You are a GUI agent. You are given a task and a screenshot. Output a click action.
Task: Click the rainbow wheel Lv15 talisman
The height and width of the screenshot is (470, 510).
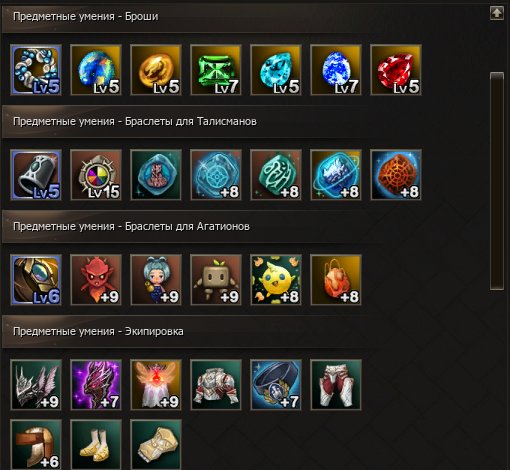[x=96, y=175]
